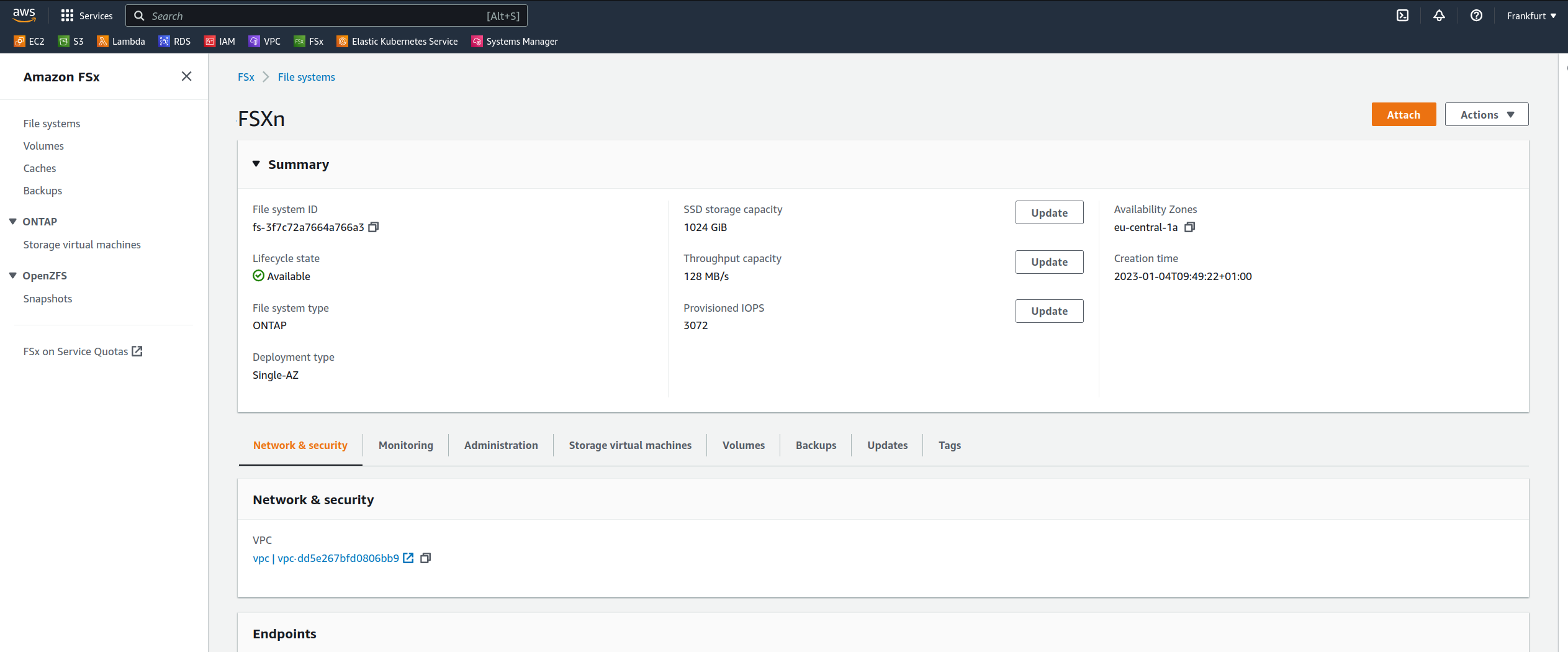Open S3 shortcut in favorites bar
The image size is (1568, 652).
coord(71,42)
